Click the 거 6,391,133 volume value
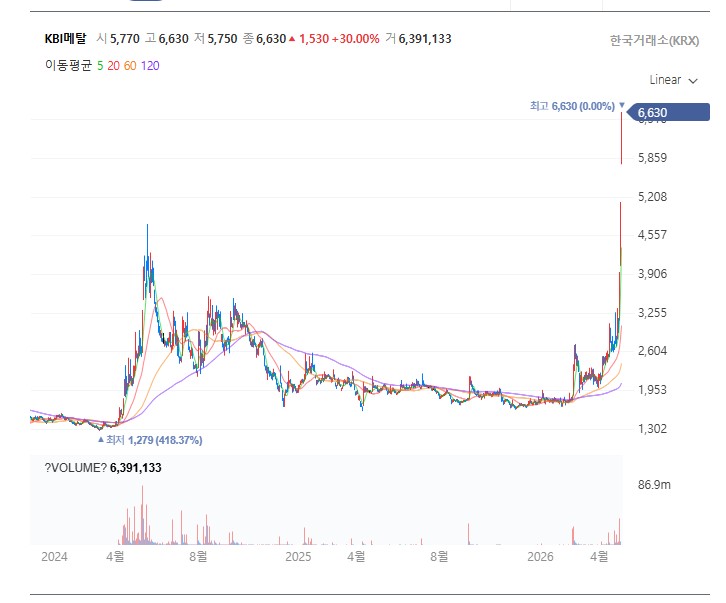This screenshot has width=726, height=603. click(x=419, y=39)
